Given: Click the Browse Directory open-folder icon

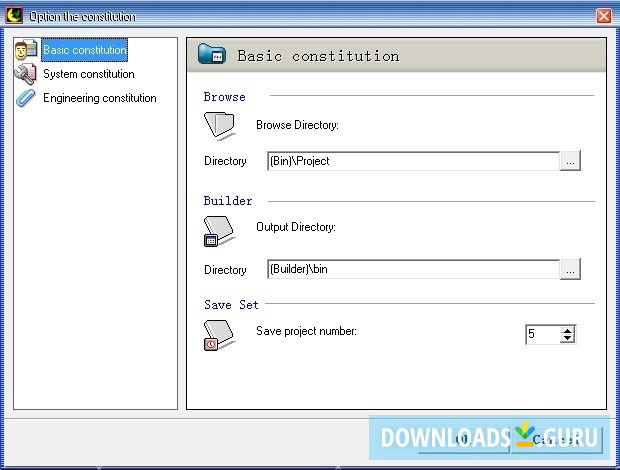Looking at the screenshot, I should [219, 126].
